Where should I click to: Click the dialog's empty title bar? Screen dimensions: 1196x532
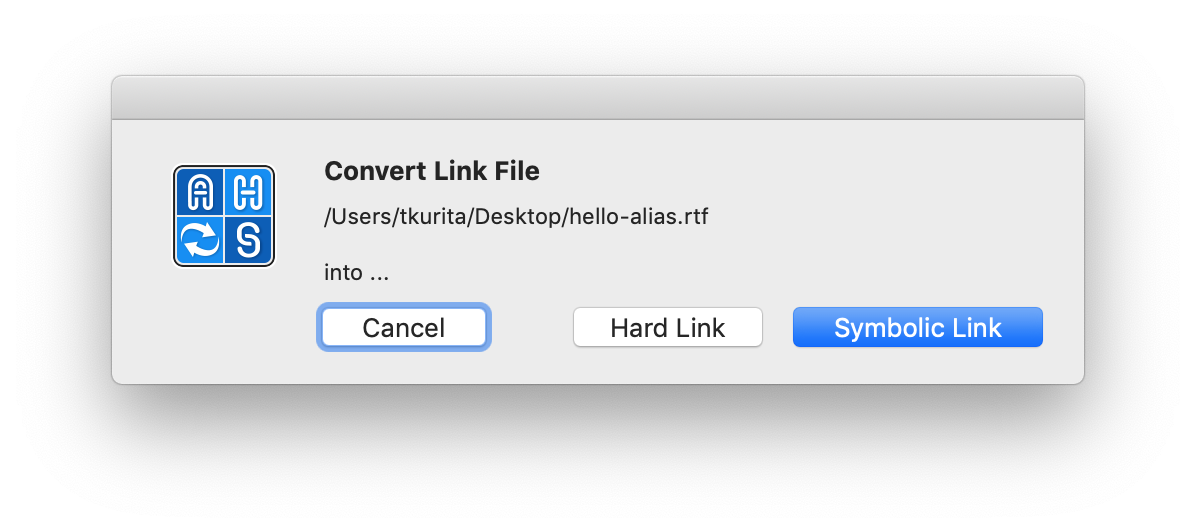597,98
